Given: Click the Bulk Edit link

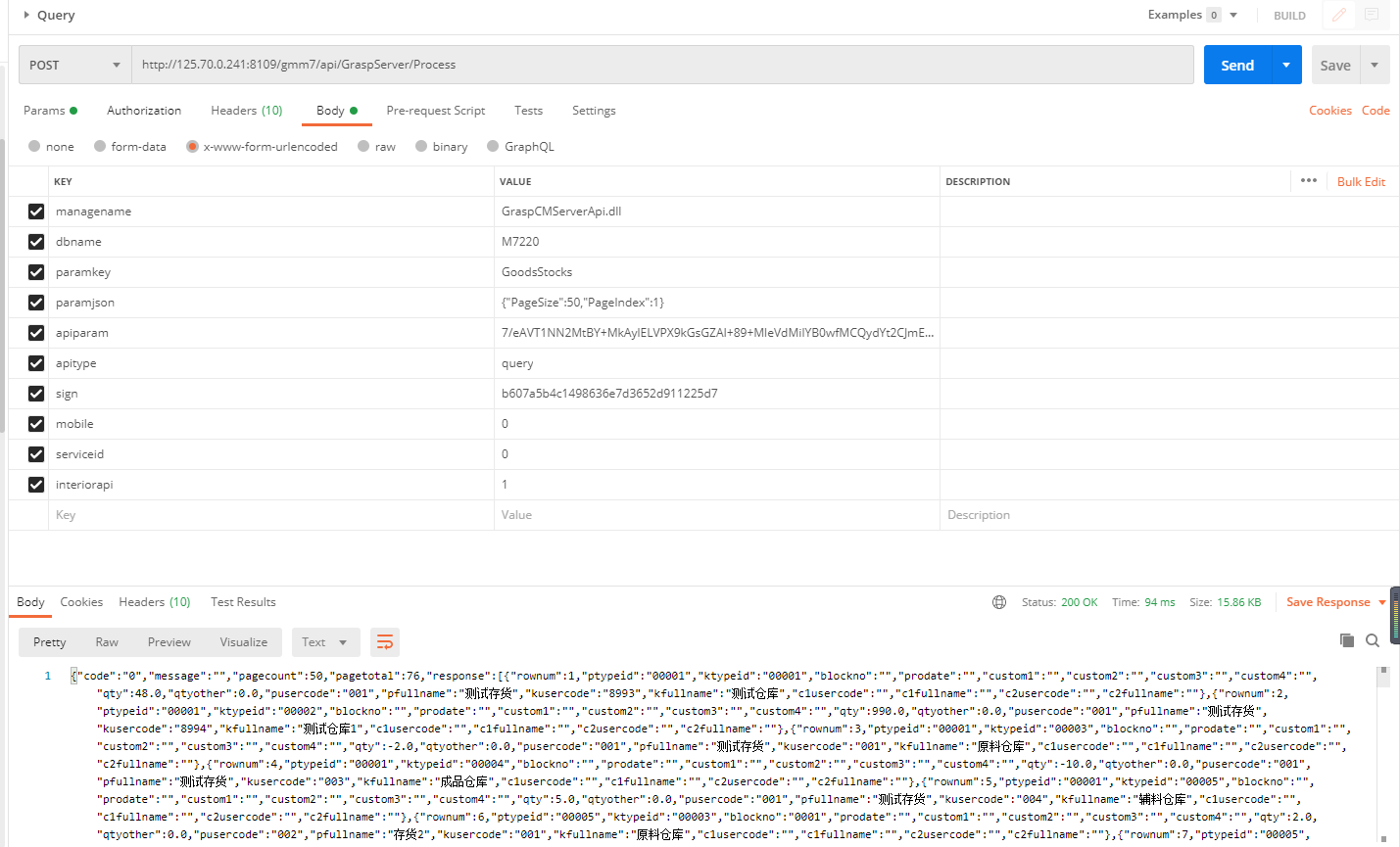Looking at the screenshot, I should (1361, 182).
